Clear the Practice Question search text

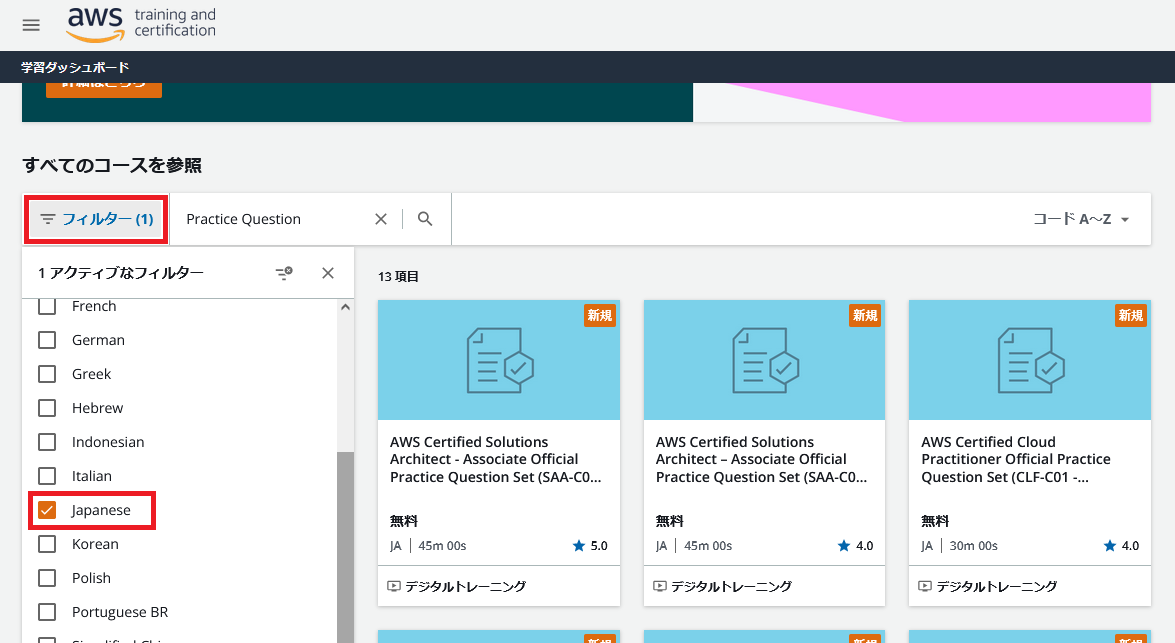381,219
